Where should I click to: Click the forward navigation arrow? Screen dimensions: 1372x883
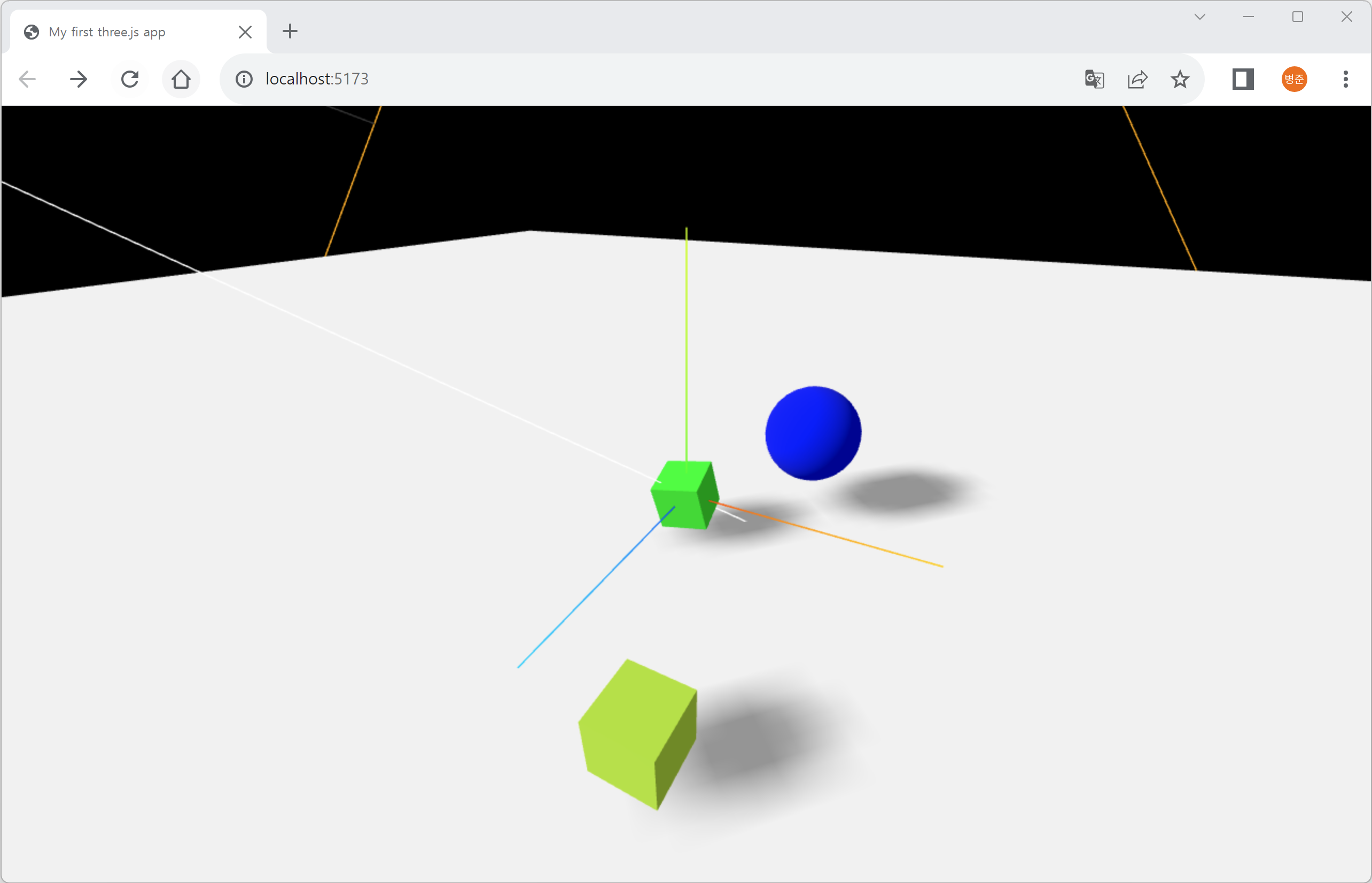coord(79,79)
